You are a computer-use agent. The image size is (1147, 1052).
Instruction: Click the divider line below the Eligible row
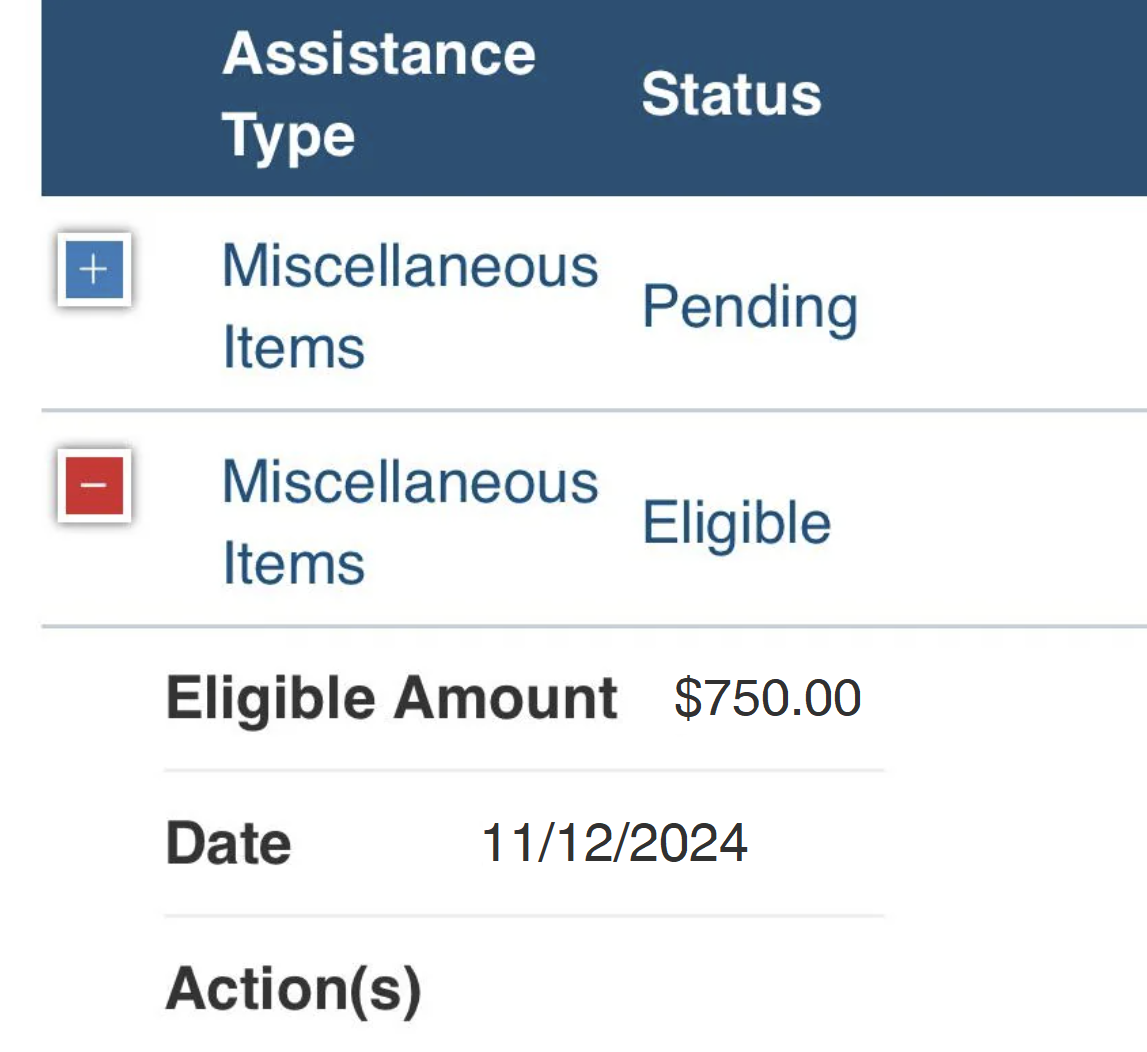tap(594, 626)
